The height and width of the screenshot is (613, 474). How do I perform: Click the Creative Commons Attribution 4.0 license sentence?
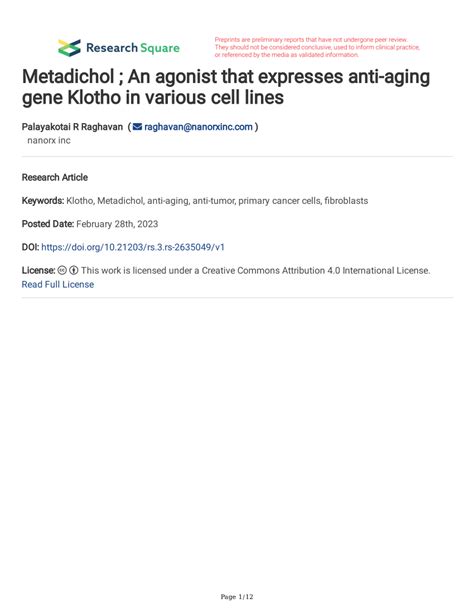(x=255, y=270)
